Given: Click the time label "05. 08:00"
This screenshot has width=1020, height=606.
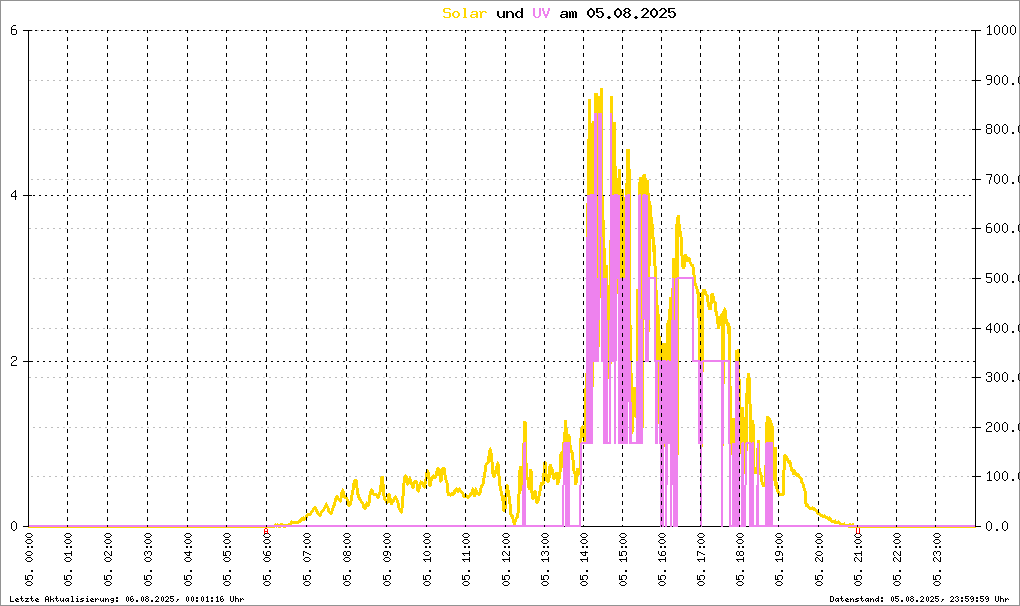Looking at the screenshot, I should tap(346, 560).
